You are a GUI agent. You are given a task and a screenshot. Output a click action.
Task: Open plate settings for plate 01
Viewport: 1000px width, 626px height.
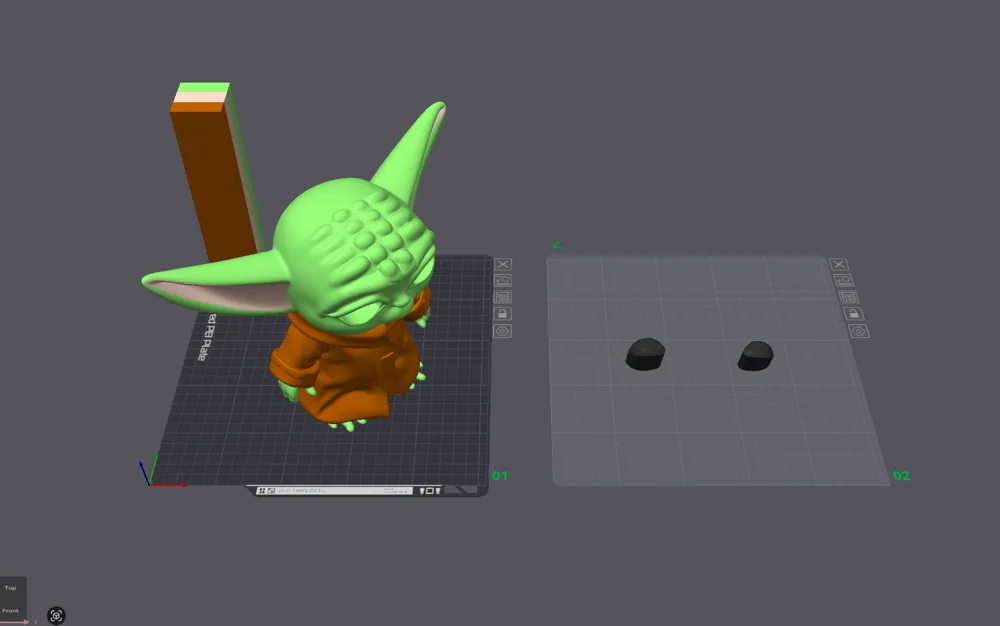click(x=503, y=331)
